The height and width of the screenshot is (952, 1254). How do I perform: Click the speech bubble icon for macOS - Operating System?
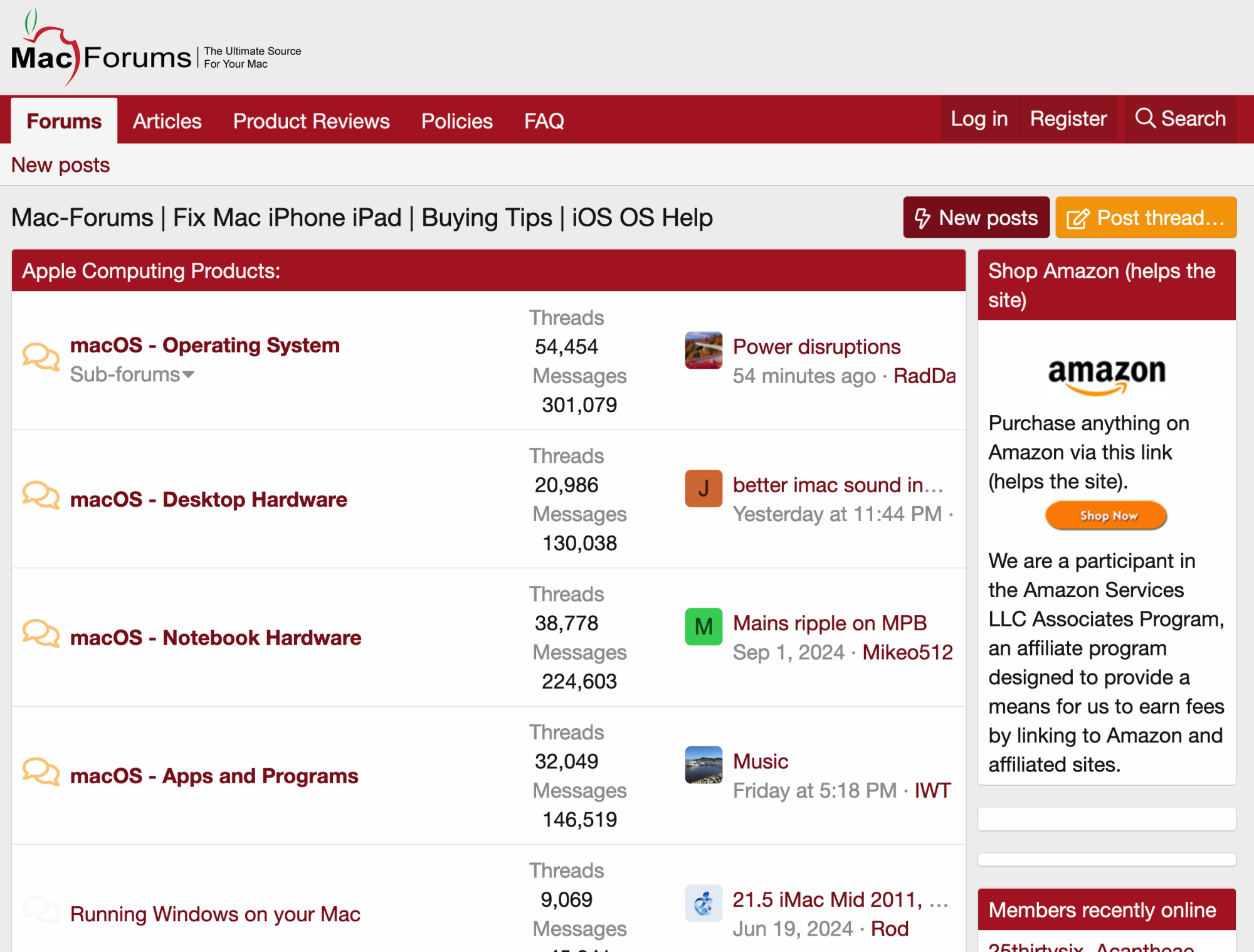[x=40, y=356]
